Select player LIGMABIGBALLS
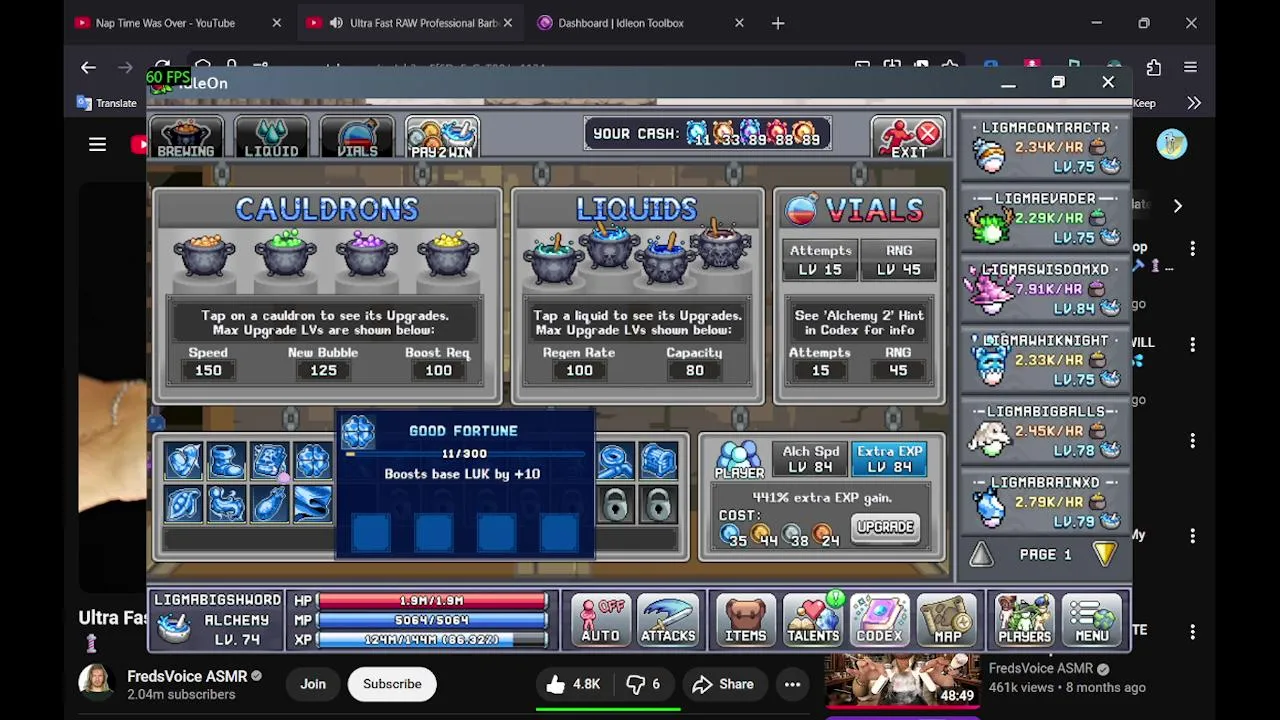The height and width of the screenshot is (720, 1280). tap(1045, 431)
